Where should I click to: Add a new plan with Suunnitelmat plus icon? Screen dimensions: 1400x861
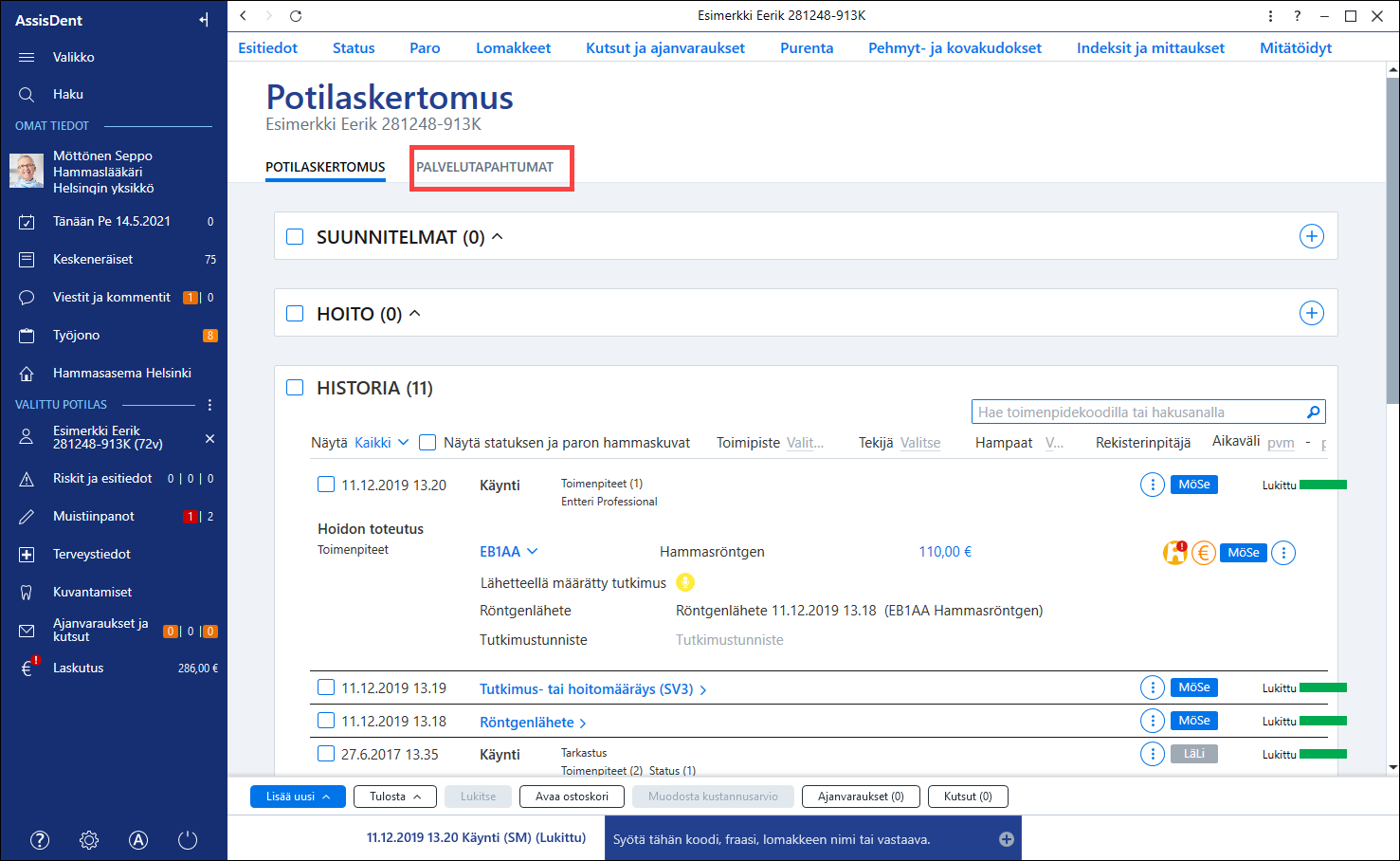[x=1311, y=236]
